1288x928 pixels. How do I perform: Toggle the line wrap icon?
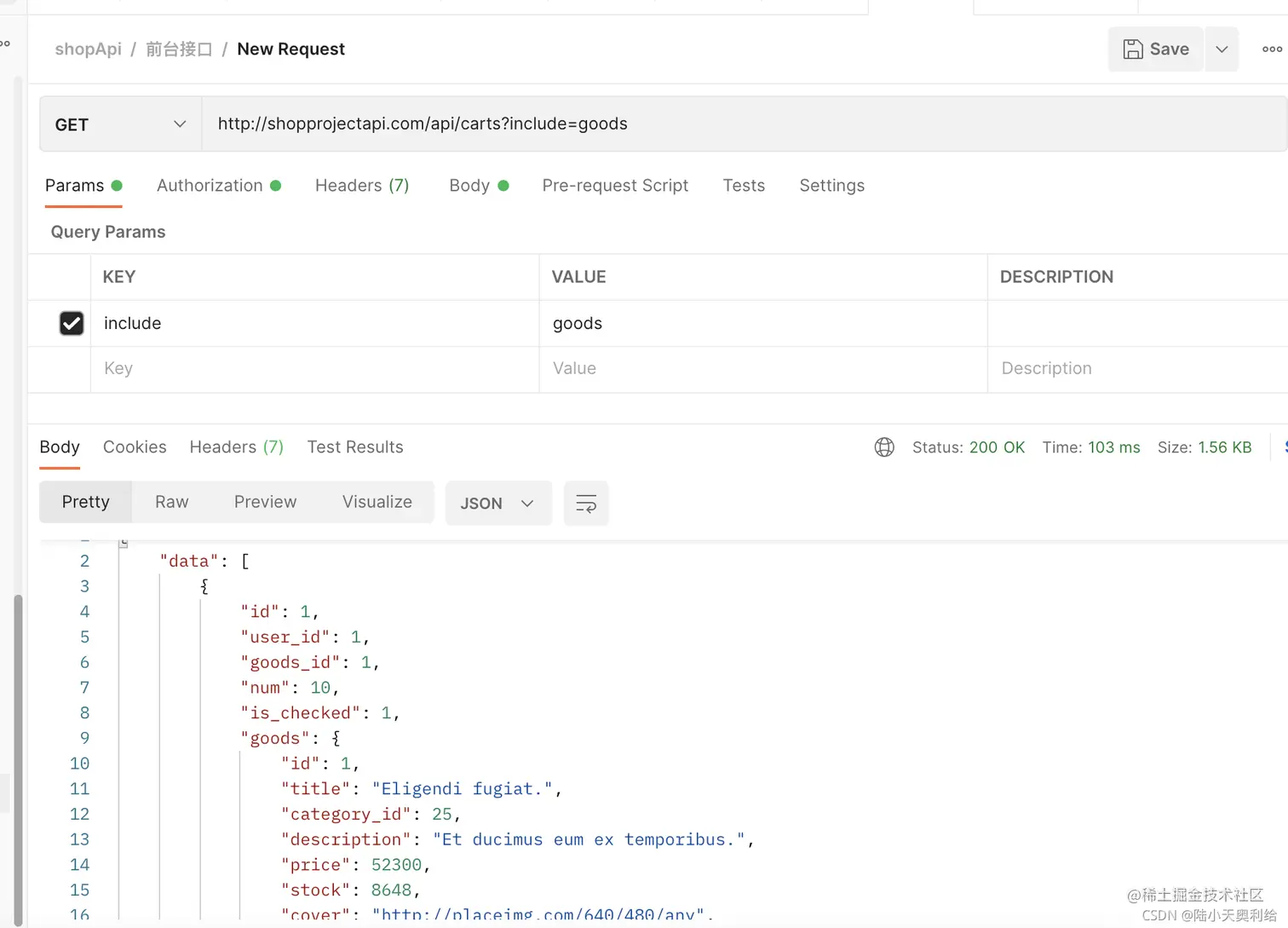(x=586, y=504)
